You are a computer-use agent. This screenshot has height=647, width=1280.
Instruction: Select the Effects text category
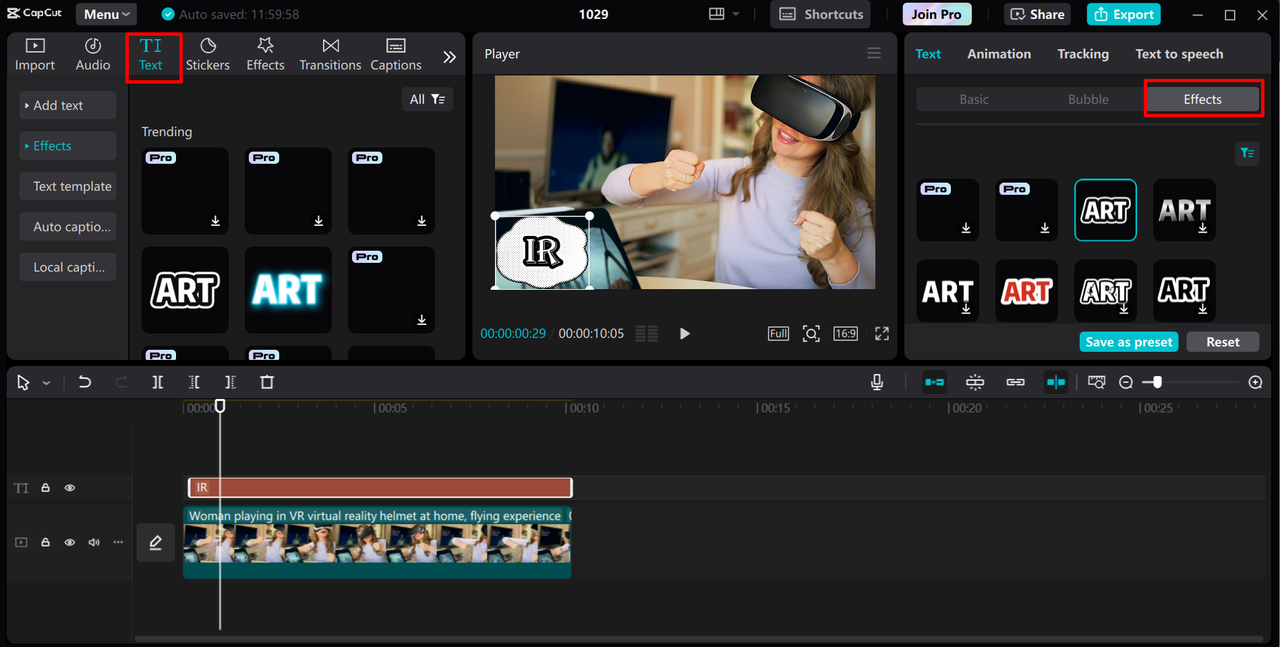tap(68, 146)
